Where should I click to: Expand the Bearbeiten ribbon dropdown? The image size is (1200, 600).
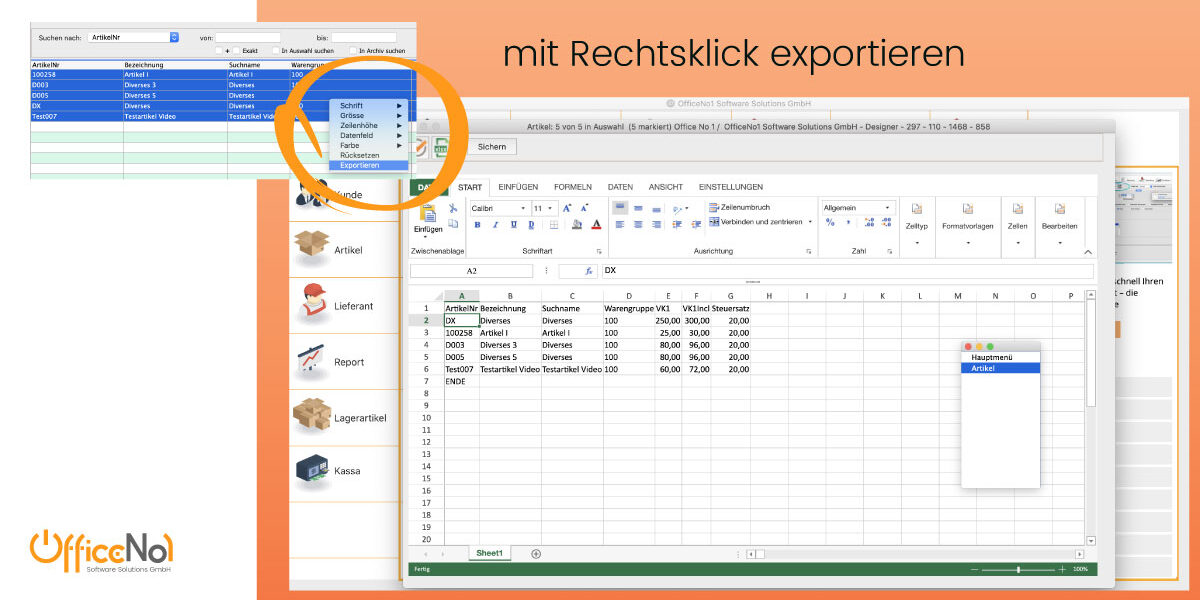[1060, 243]
